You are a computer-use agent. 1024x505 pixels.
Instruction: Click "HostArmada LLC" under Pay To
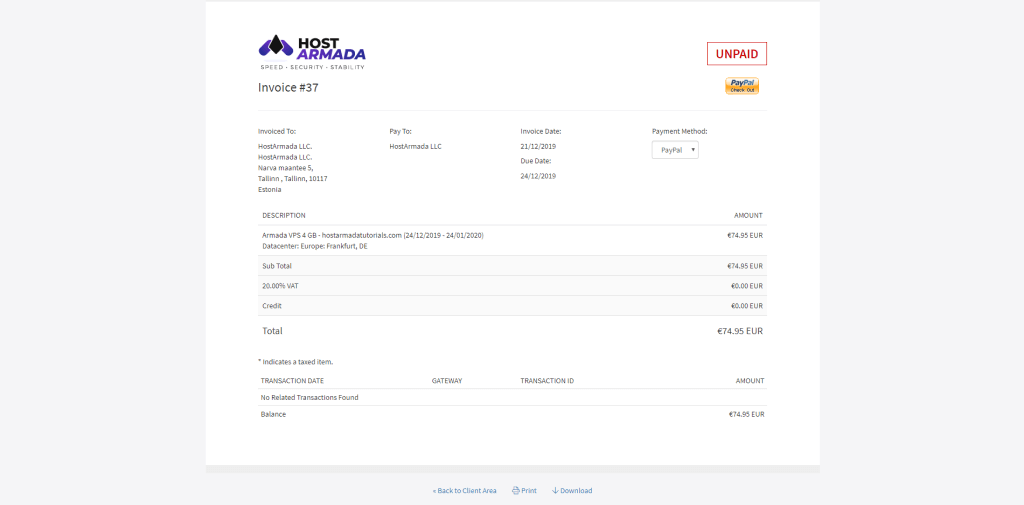[415, 146]
